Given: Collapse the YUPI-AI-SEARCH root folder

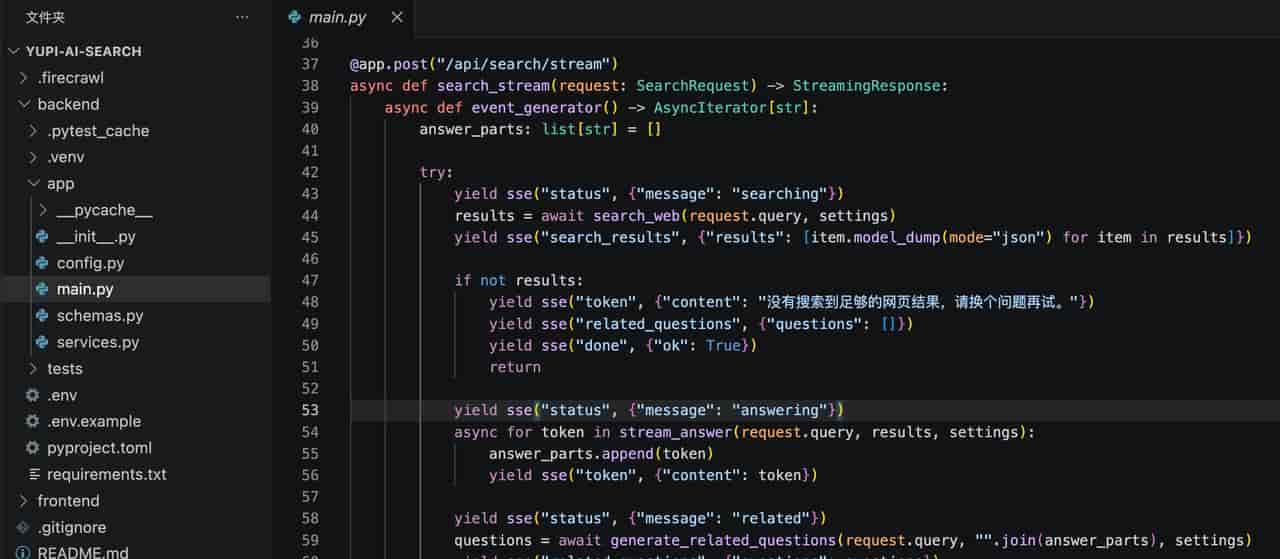Looking at the screenshot, I should pyautogui.click(x=14, y=51).
